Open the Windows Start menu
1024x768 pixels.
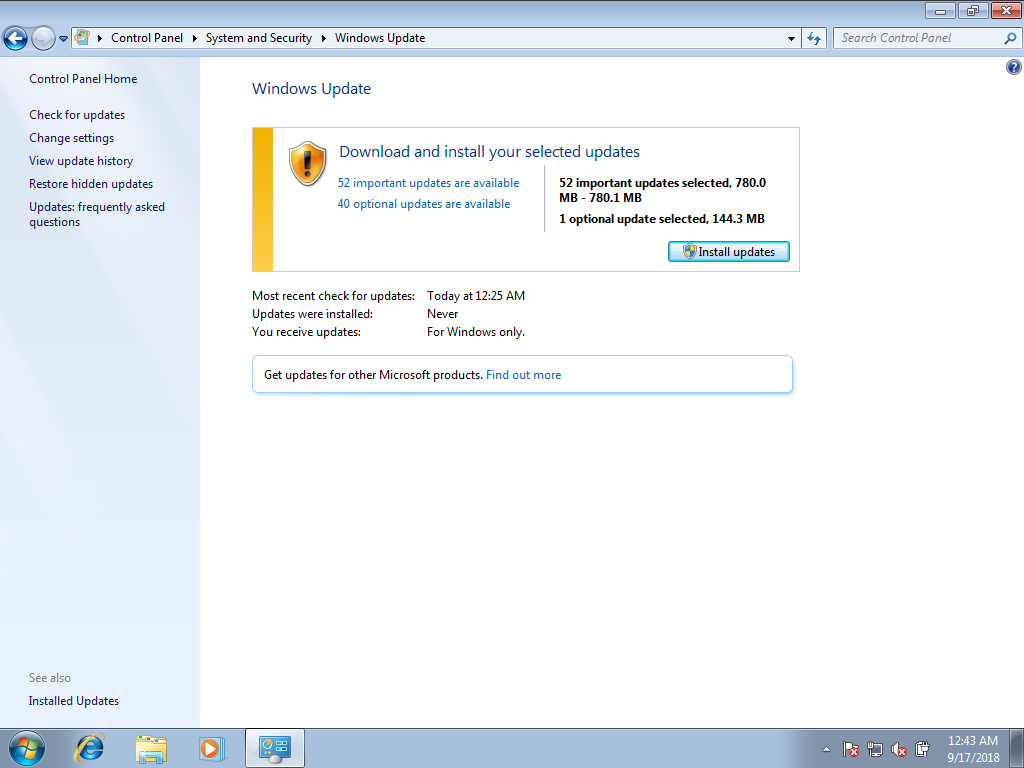click(x=27, y=748)
